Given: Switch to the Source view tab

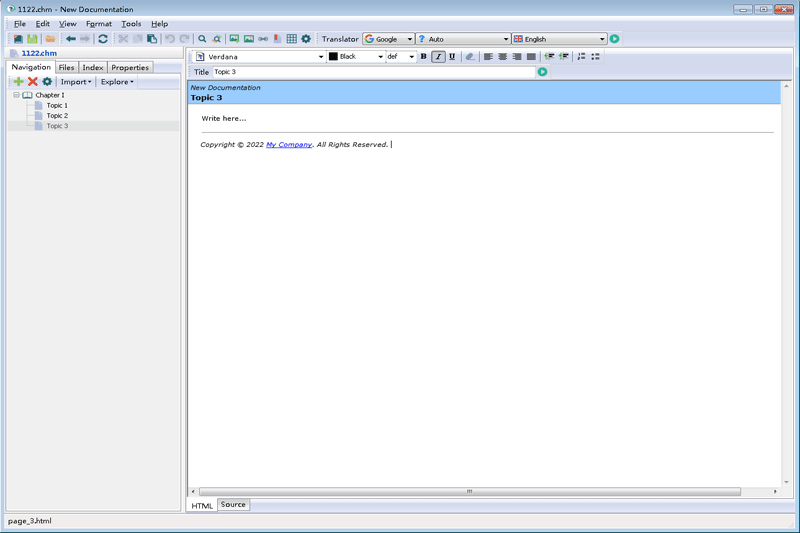Looking at the screenshot, I should click(233, 504).
